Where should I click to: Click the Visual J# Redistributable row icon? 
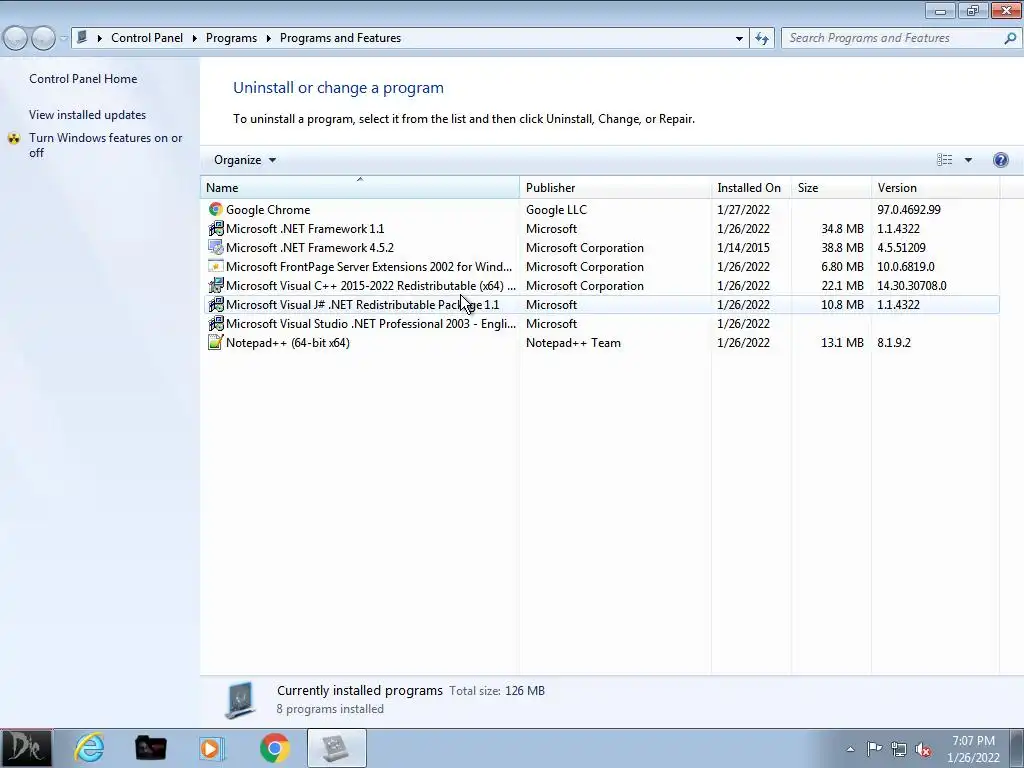point(216,304)
